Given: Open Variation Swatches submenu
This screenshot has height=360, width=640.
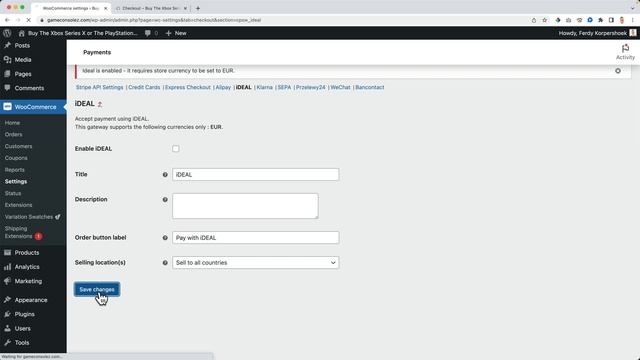Looking at the screenshot, I should 33,217.
